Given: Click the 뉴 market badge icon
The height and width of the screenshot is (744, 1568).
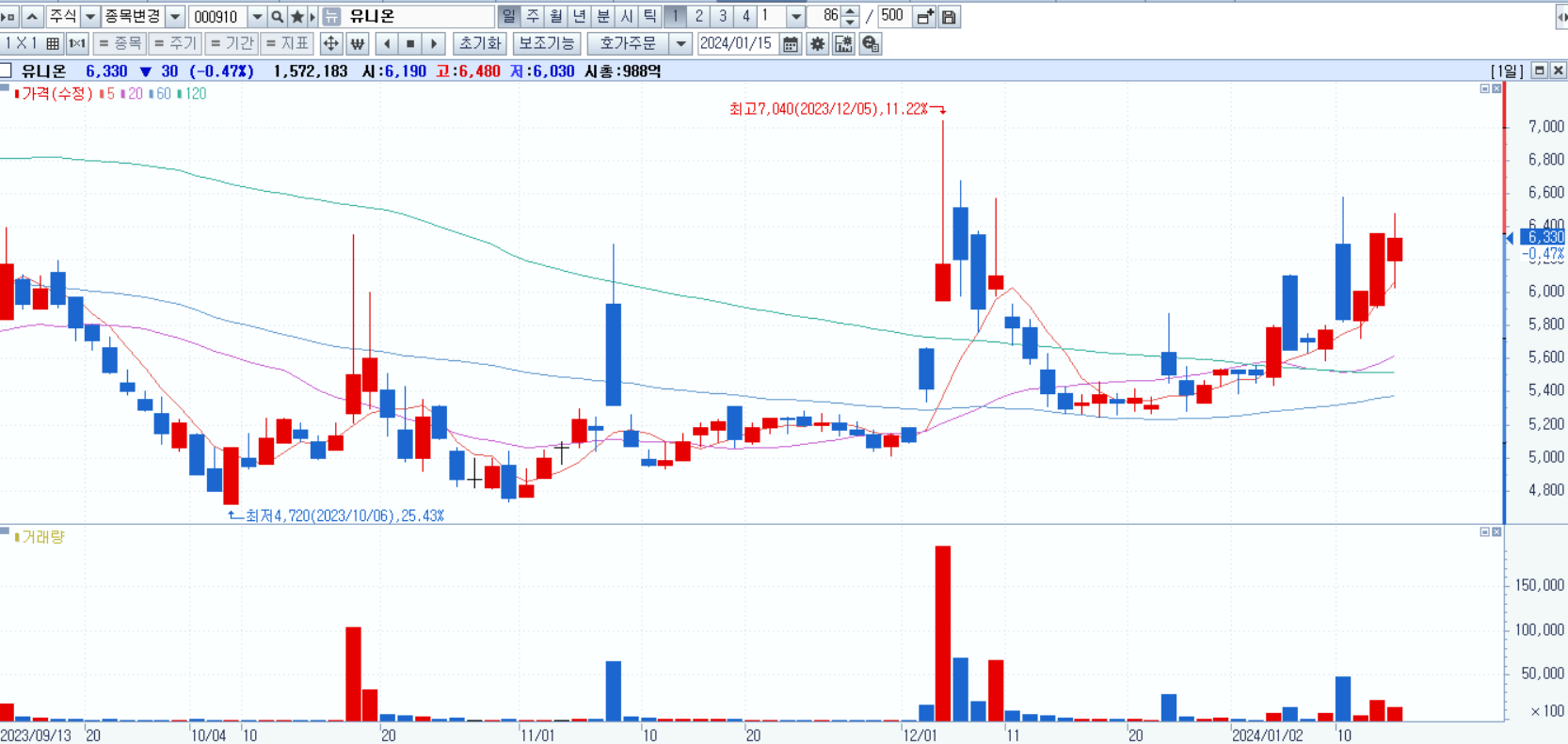Looking at the screenshot, I should click(x=331, y=17).
